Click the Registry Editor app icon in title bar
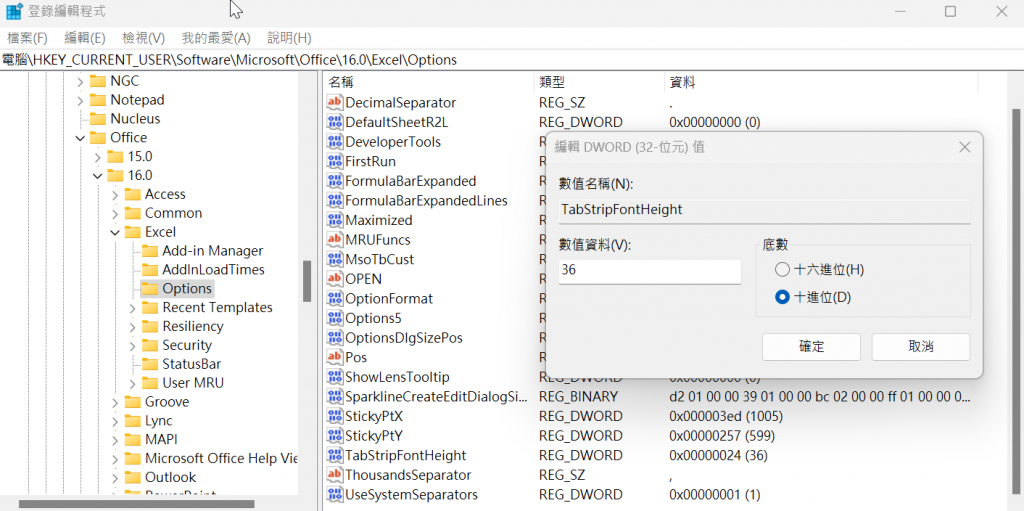Image resolution: width=1024 pixels, height=511 pixels. tap(14, 12)
